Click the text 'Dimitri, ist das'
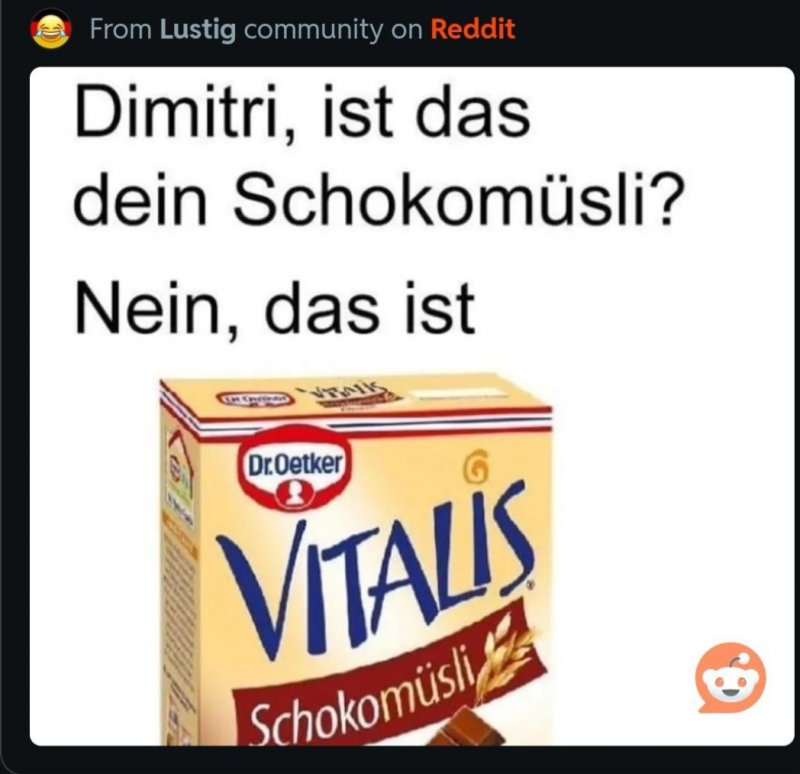Image resolution: width=800 pixels, height=774 pixels. [x=303, y=112]
